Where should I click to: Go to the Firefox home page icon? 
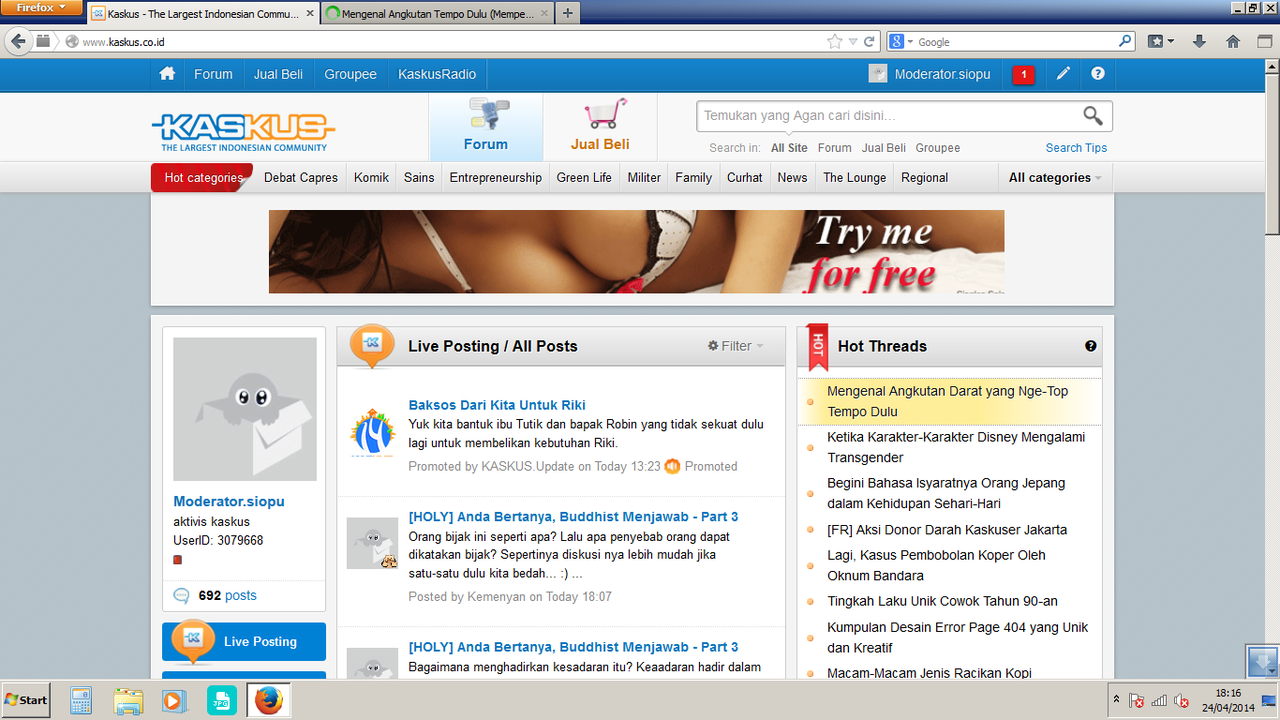(x=1233, y=42)
